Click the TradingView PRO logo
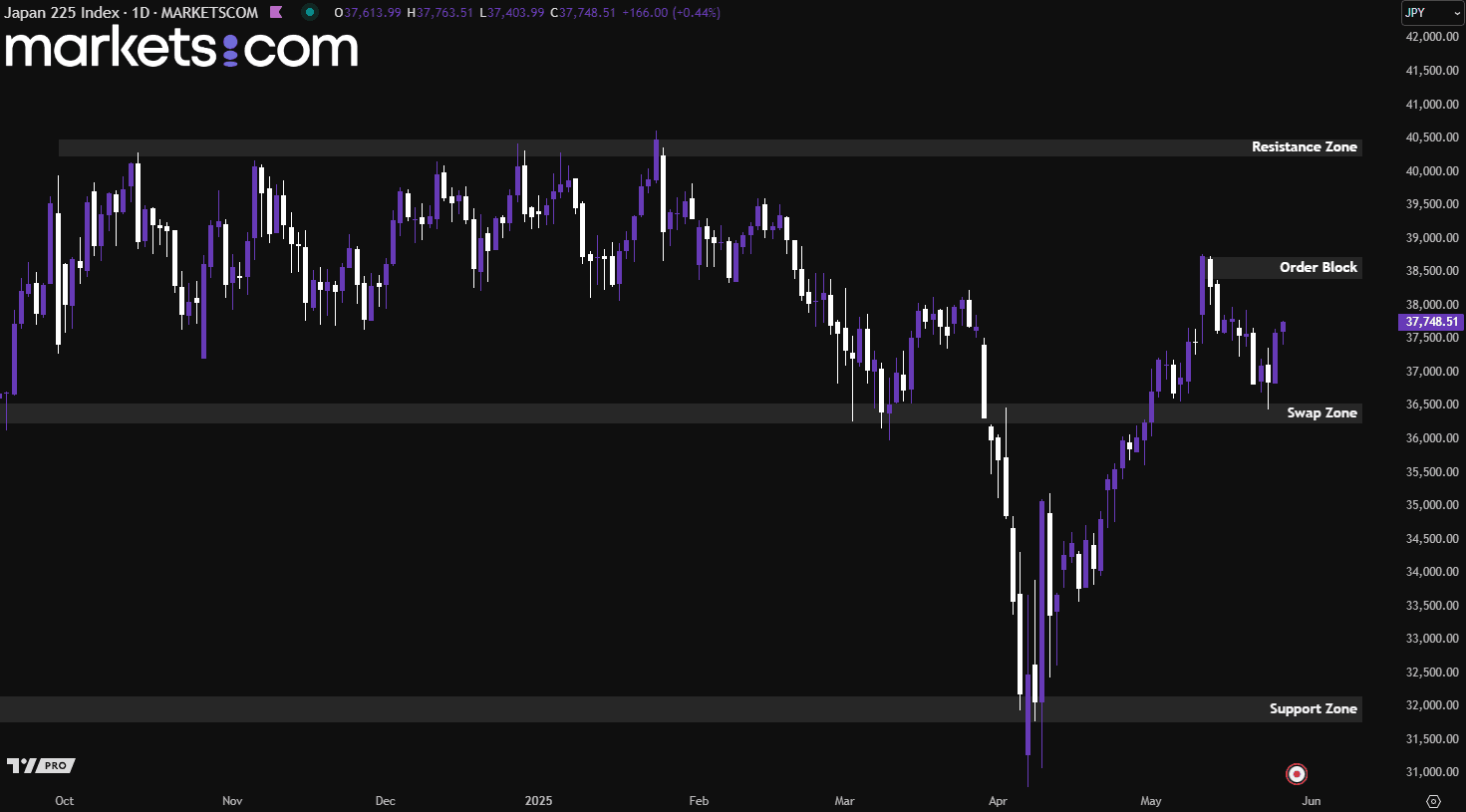This screenshot has width=1466, height=812. click(x=41, y=765)
